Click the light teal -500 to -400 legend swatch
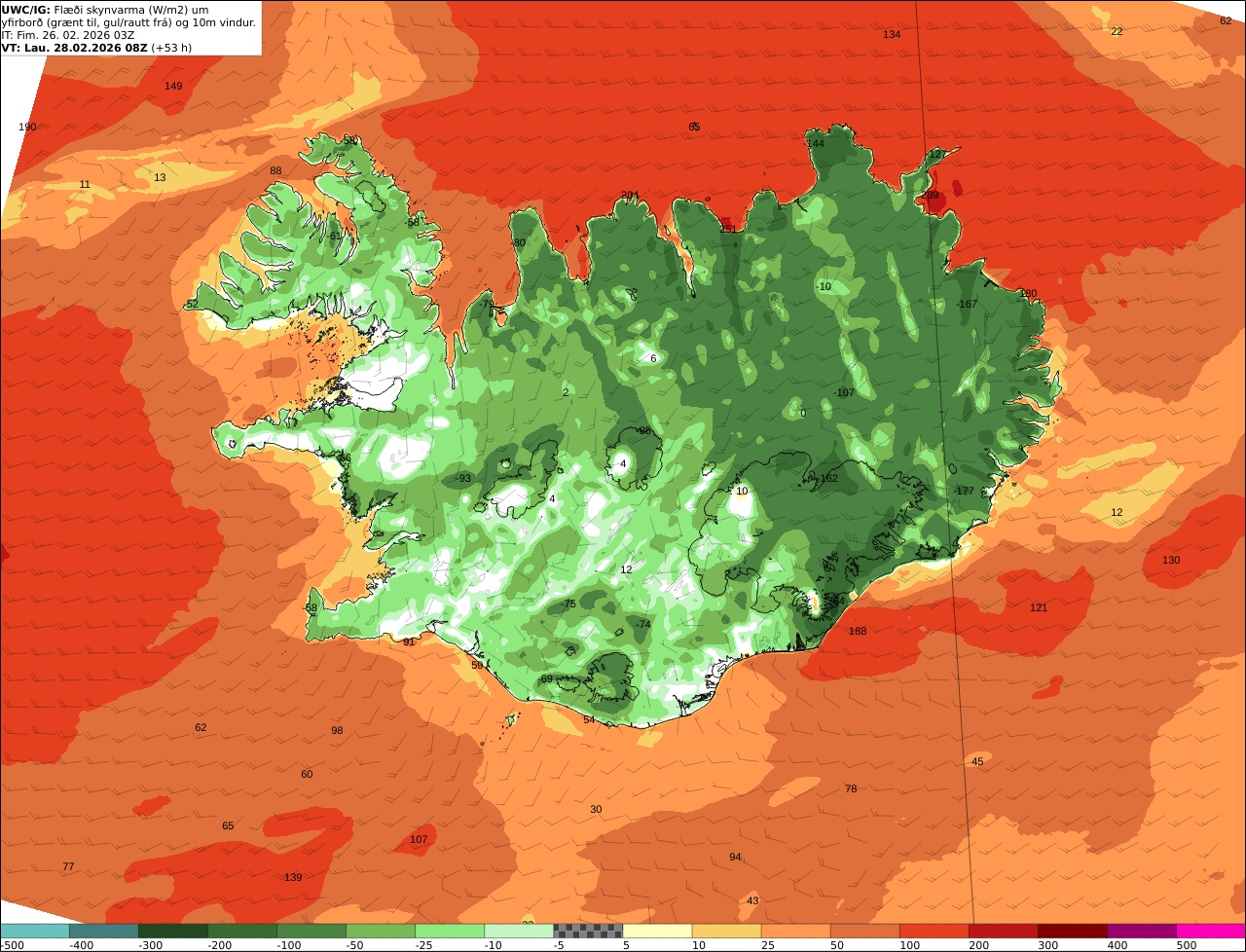The height and width of the screenshot is (952, 1246). (x=34, y=931)
